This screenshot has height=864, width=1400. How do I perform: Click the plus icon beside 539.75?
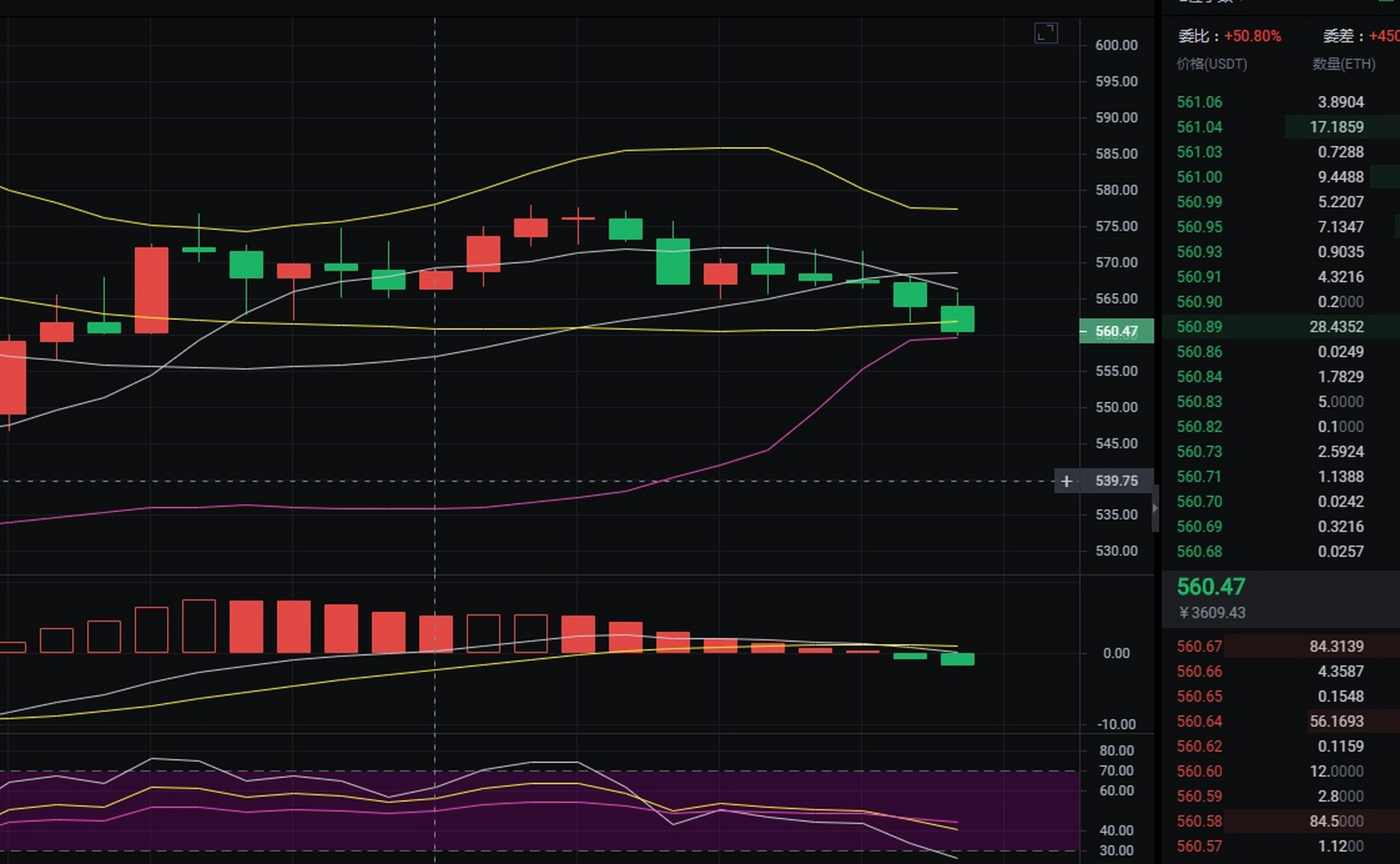(x=1067, y=481)
